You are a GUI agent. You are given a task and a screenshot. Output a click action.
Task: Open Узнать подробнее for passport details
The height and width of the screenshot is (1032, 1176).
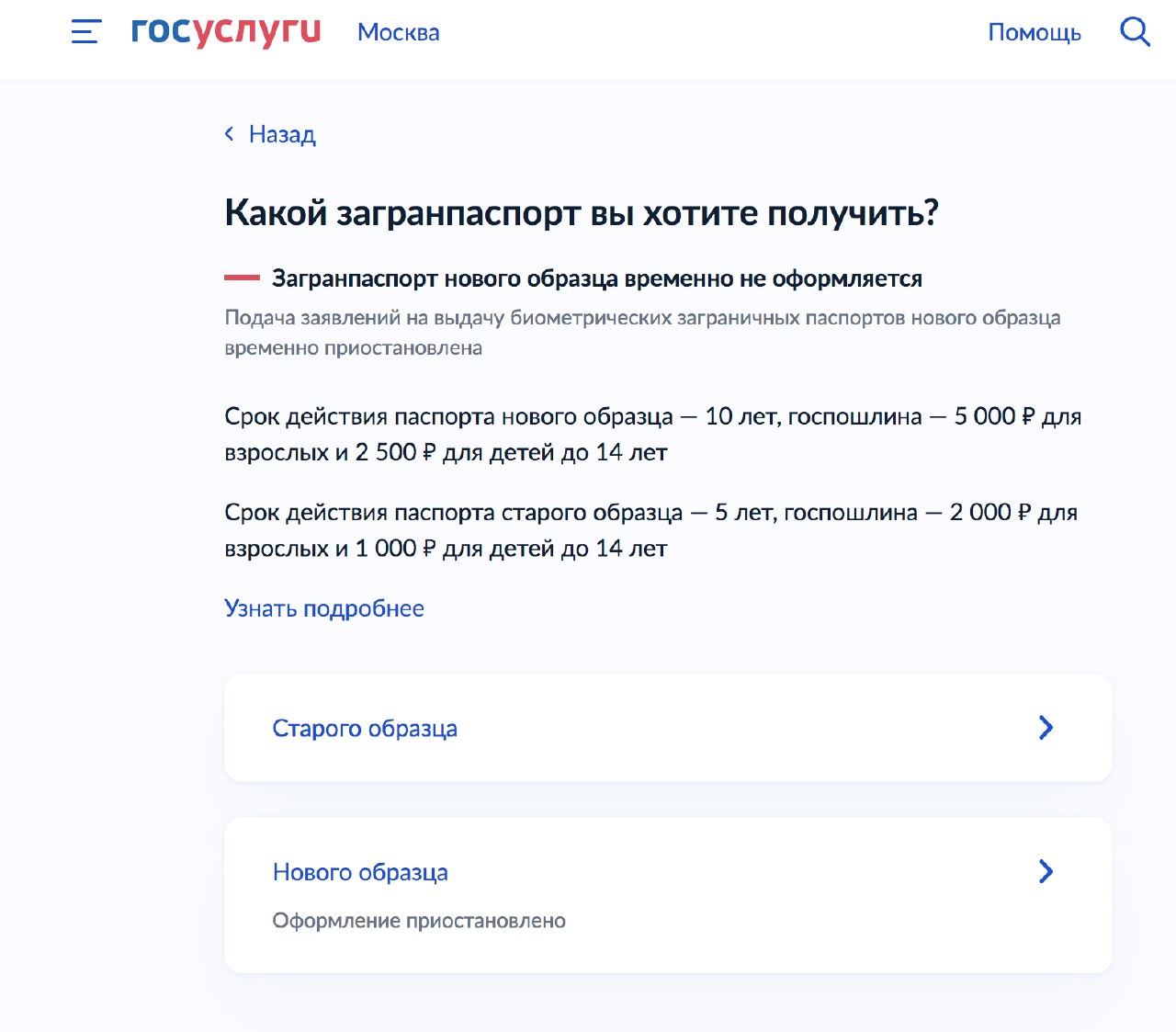323,608
